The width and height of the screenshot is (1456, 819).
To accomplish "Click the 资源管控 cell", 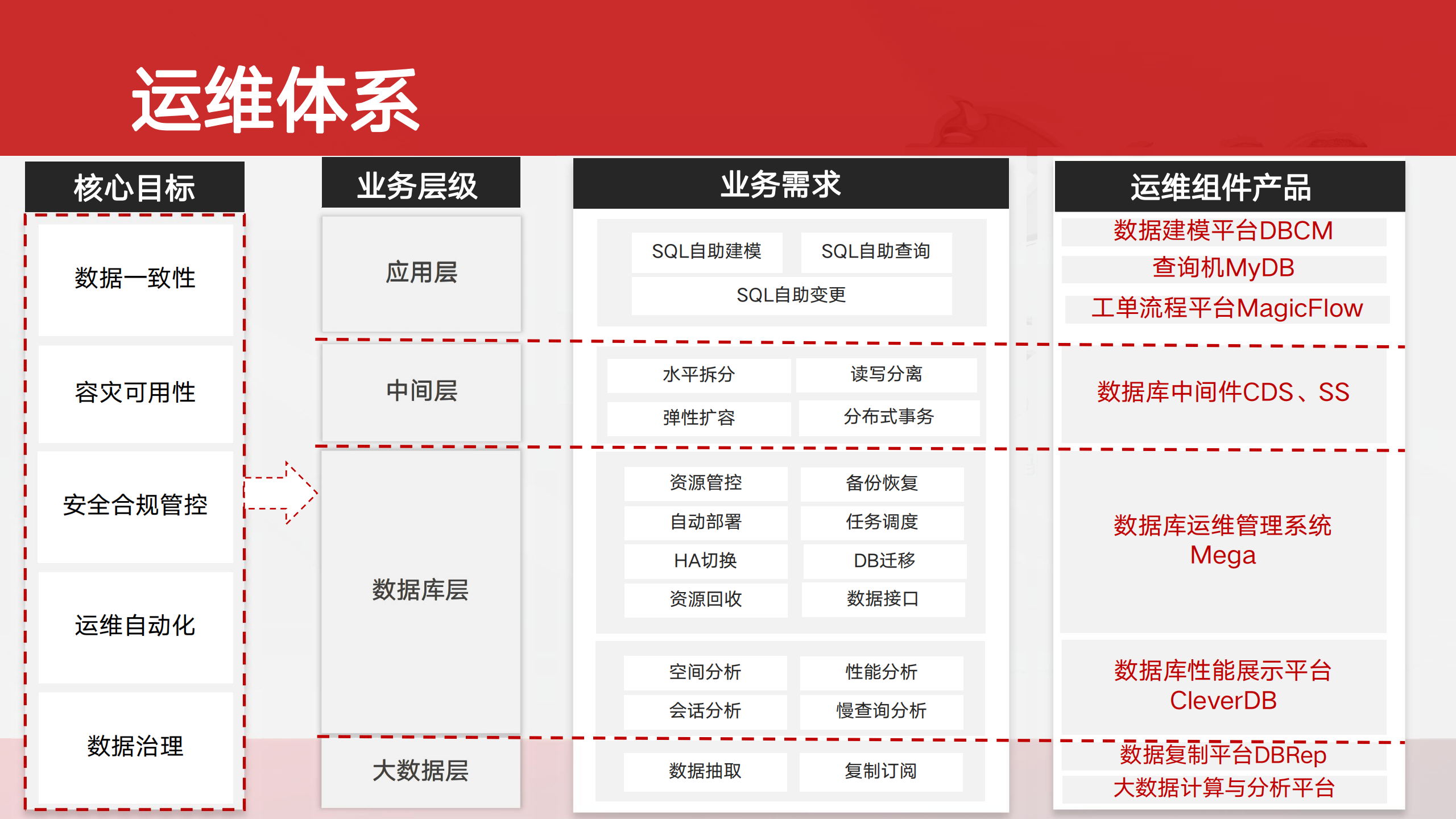I will 706,483.
